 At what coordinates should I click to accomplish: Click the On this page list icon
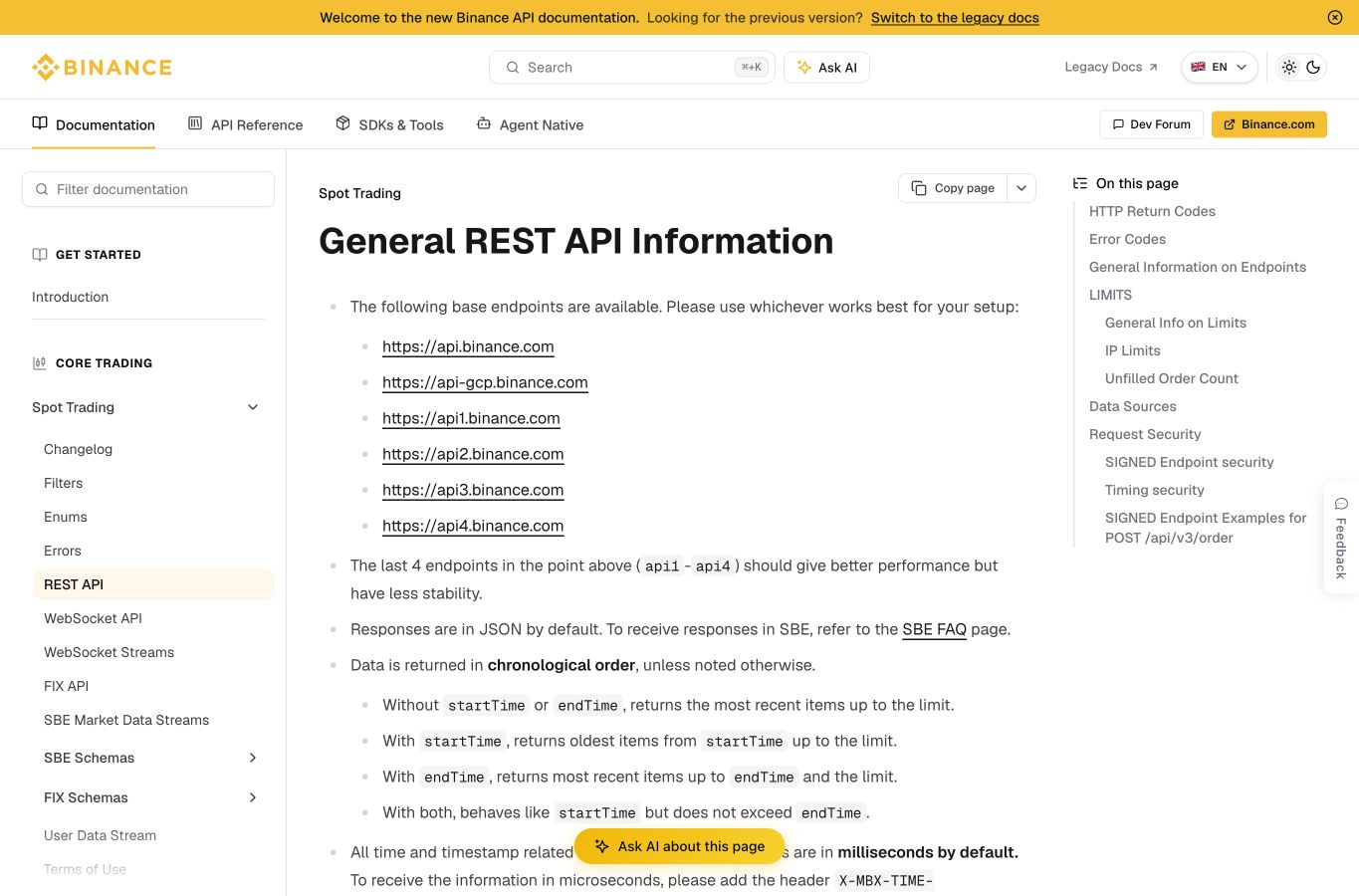pos(1080,183)
